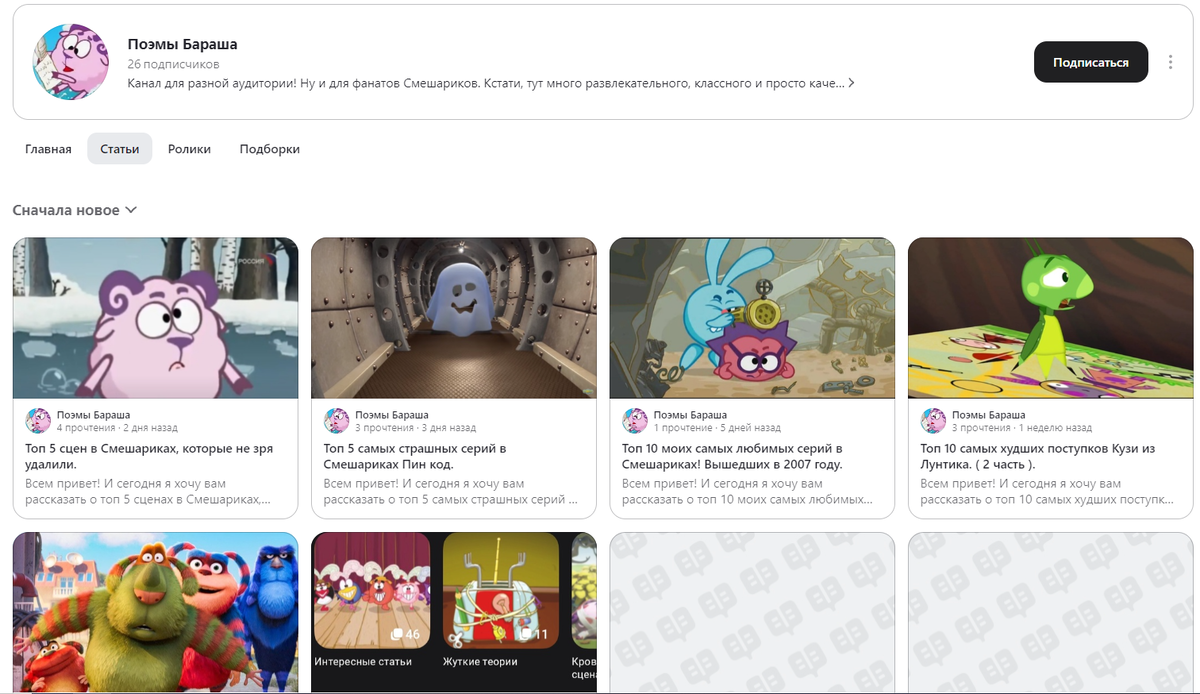Select the Статьи tab
This screenshot has height=694, width=1200.
click(119, 149)
